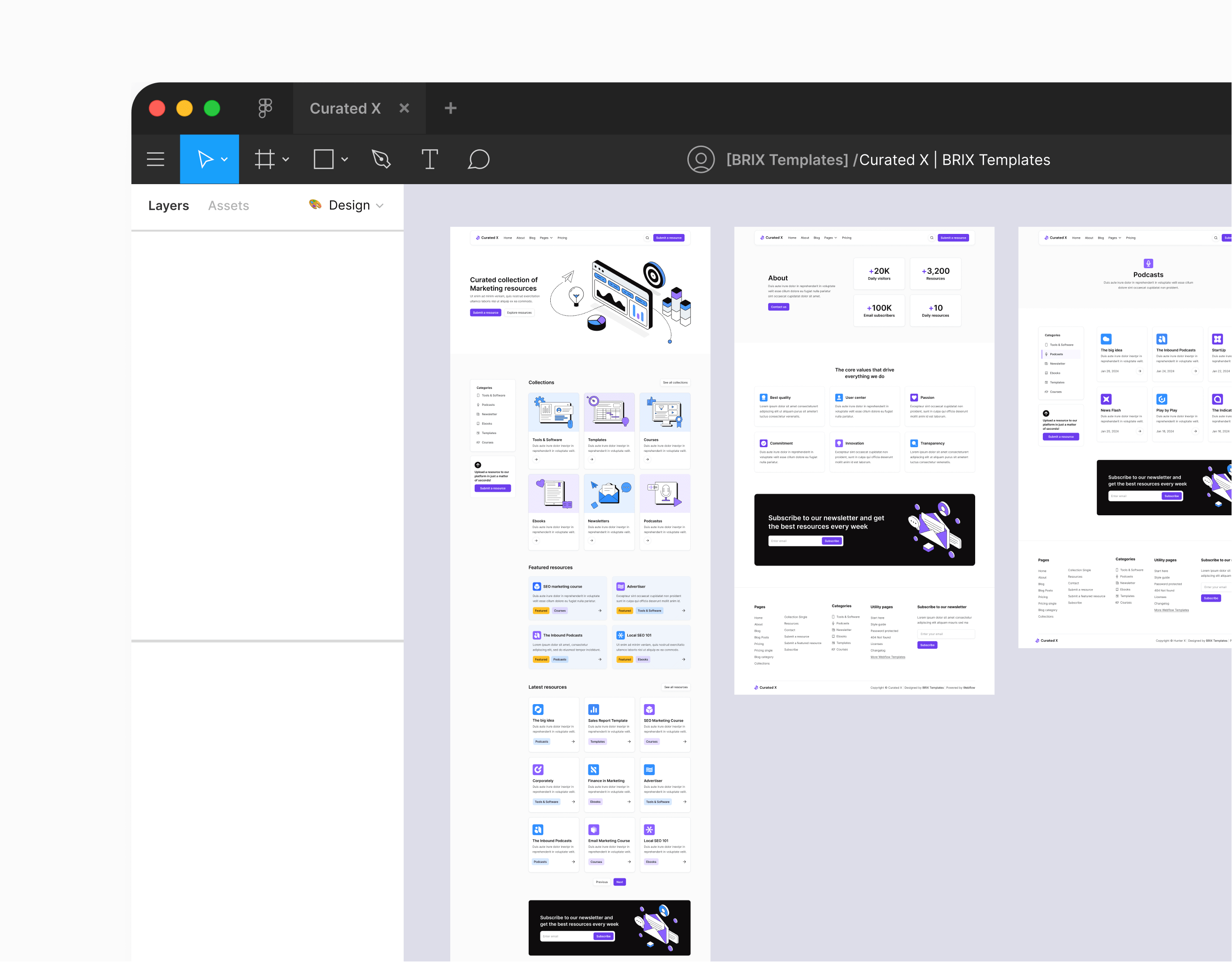This screenshot has width=1232, height=962.
Task: Select the Move tool
Action: click(x=206, y=159)
